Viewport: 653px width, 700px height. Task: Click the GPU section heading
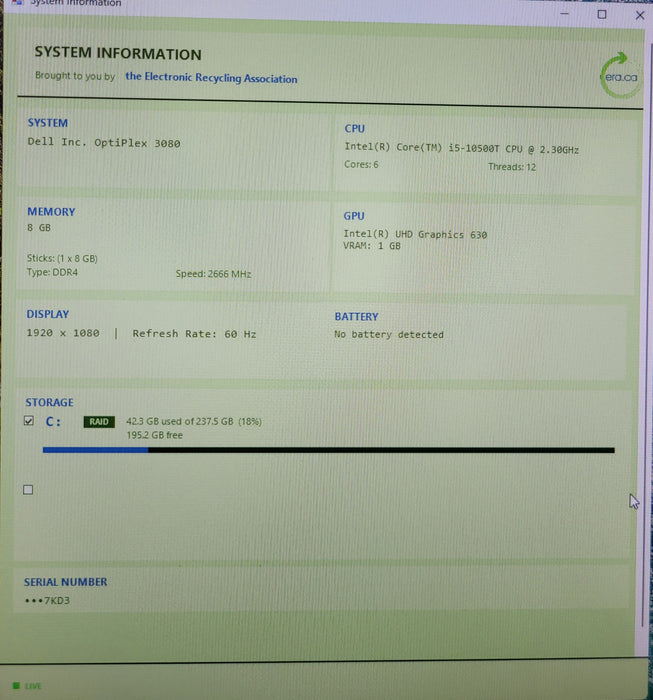pyautogui.click(x=354, y=216)
